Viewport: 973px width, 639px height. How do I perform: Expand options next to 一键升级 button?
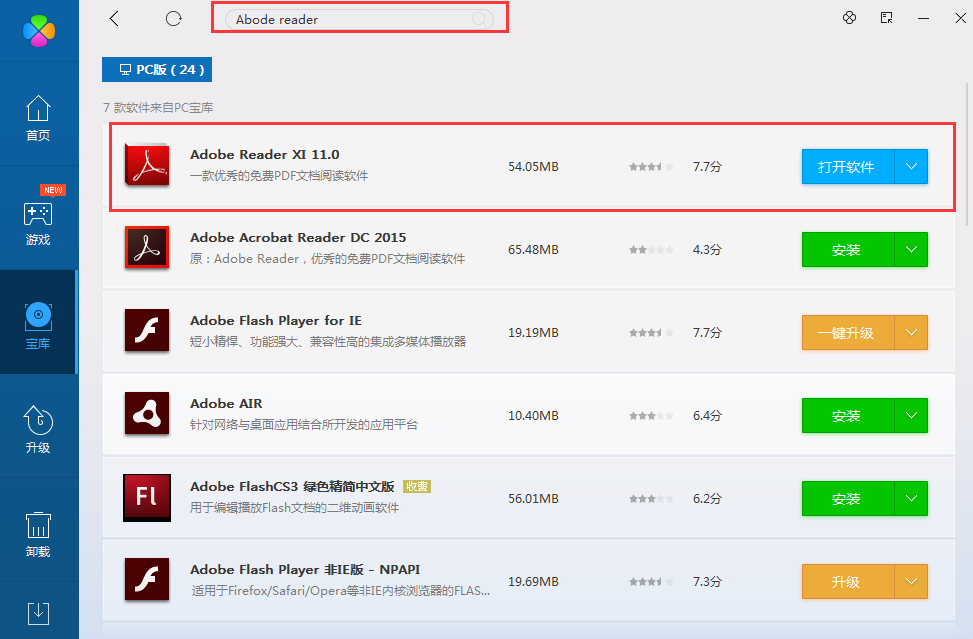click(911, 333)
